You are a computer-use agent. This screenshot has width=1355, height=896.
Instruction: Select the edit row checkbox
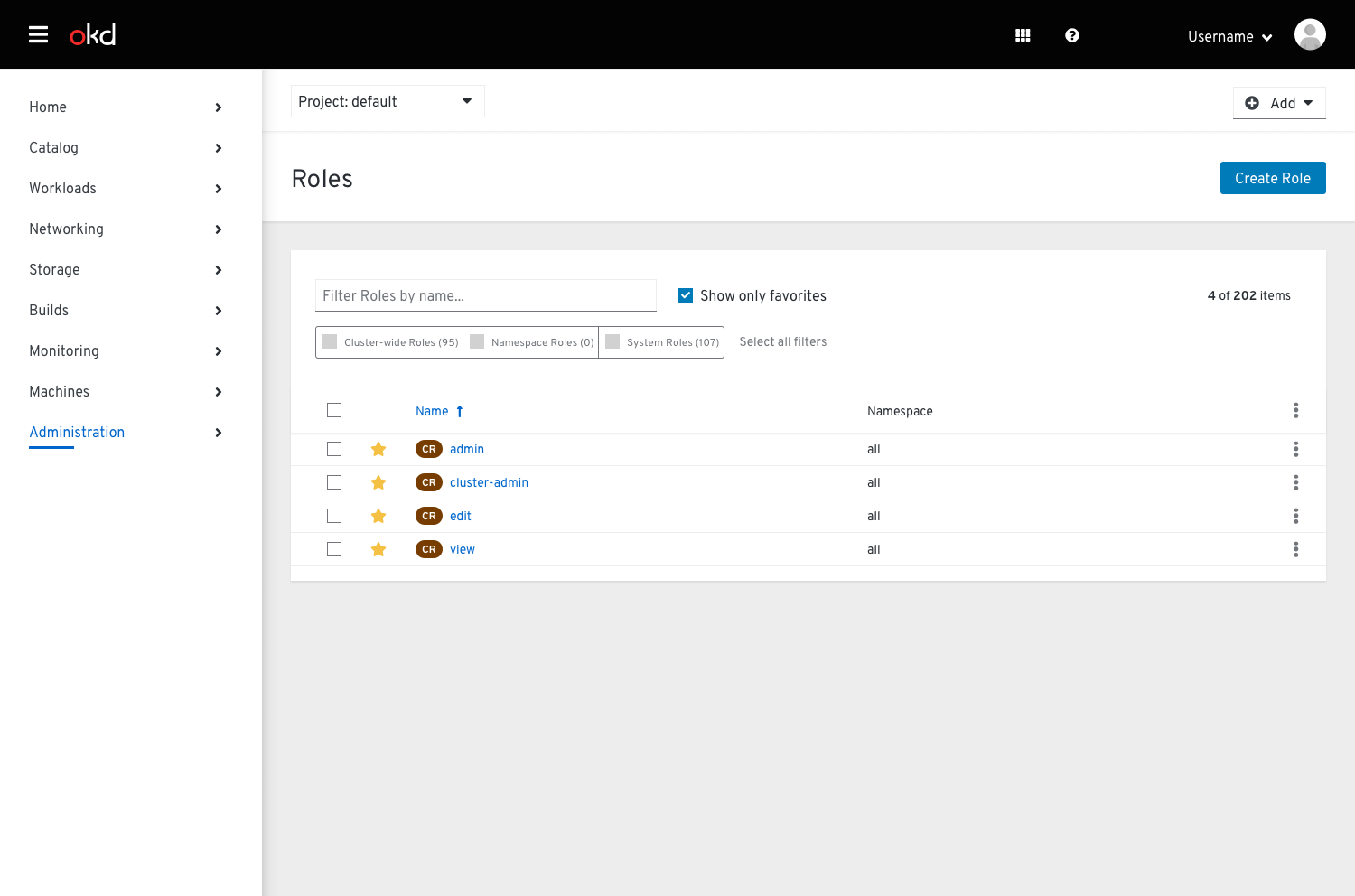[x=334, y=516]
